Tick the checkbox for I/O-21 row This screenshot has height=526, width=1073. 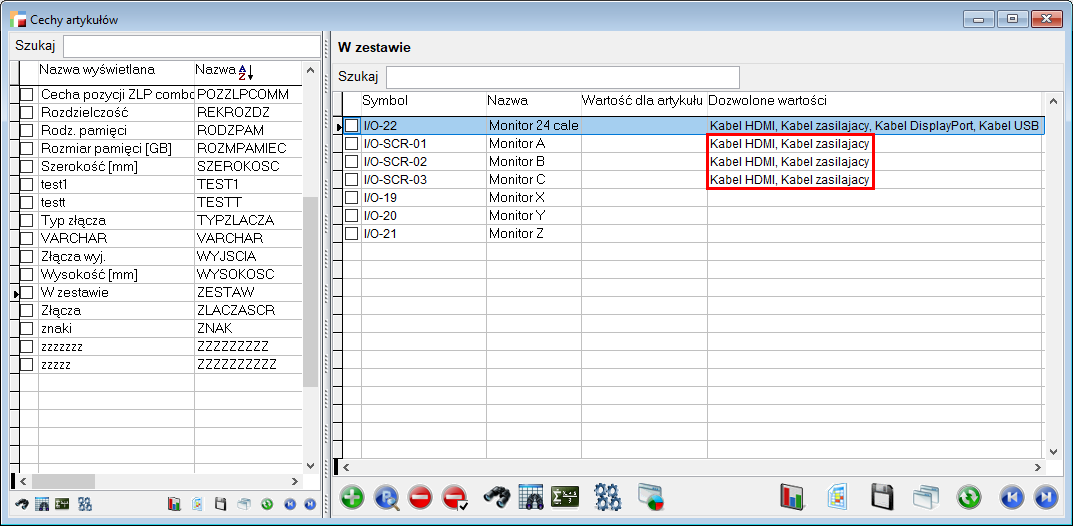352,233
